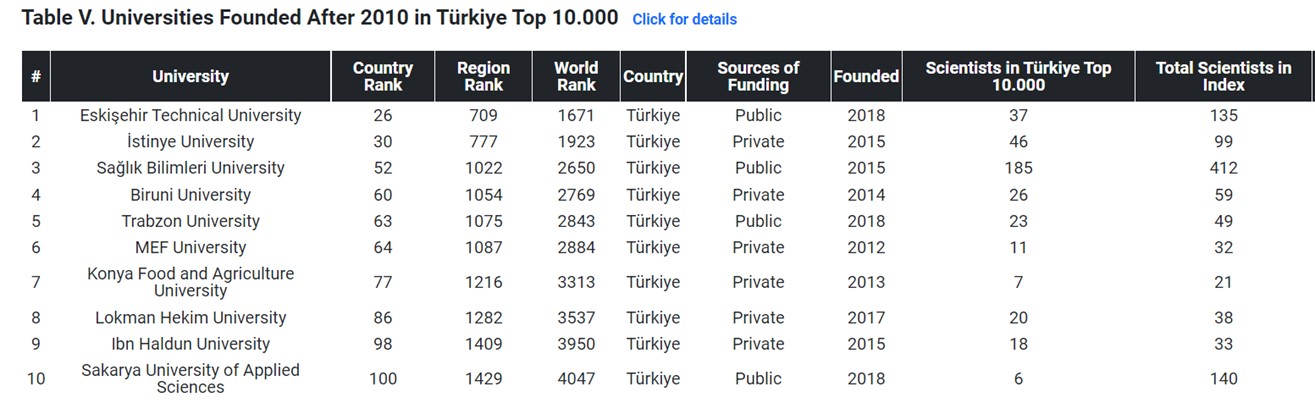Click the Country column header
The height and width of the screenshot is (409, 1315).
(653, 76)
